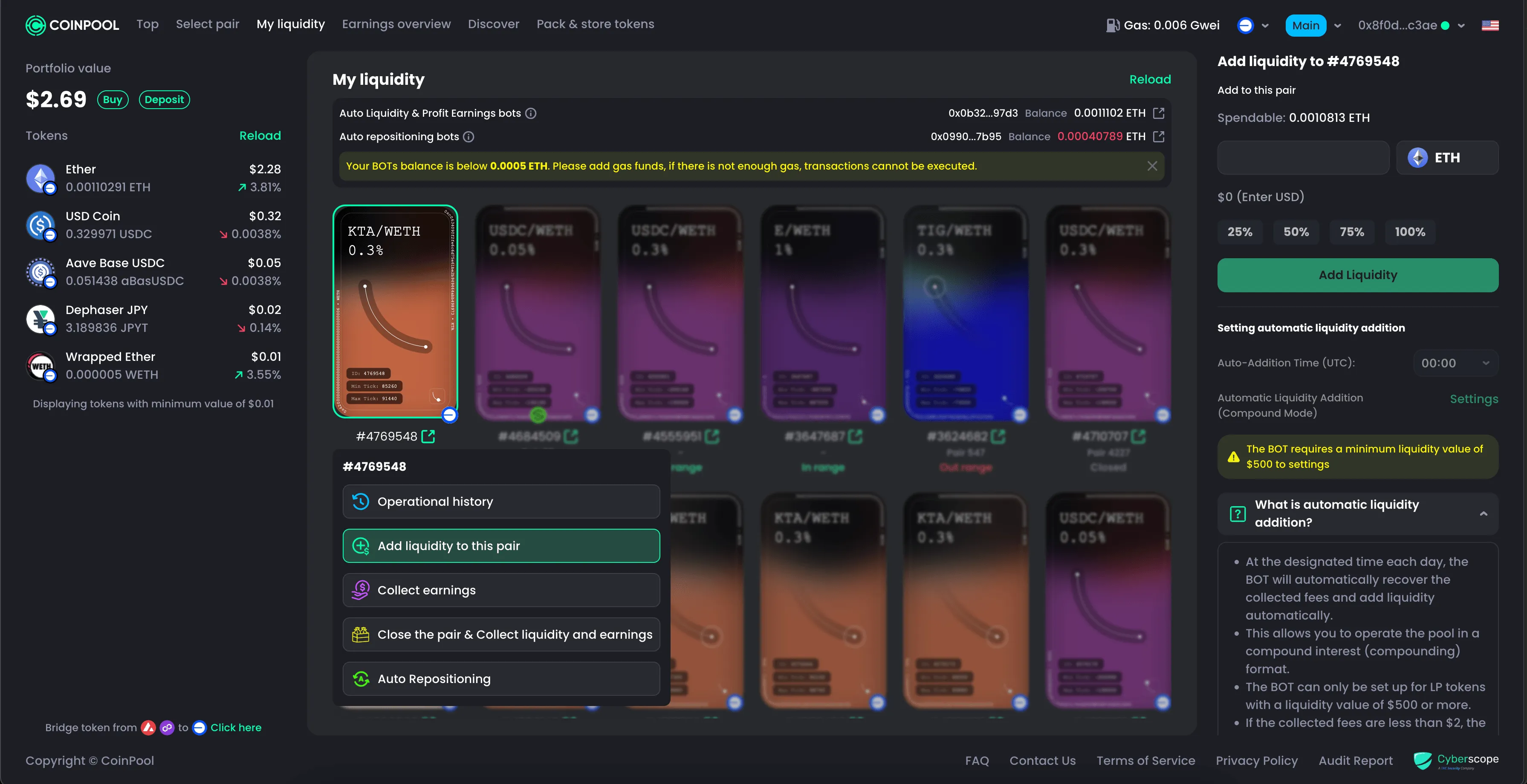Click the Deposit button
Image resolution: width=1527 pixels, height=784 pixels.
(x=164, y=100)
